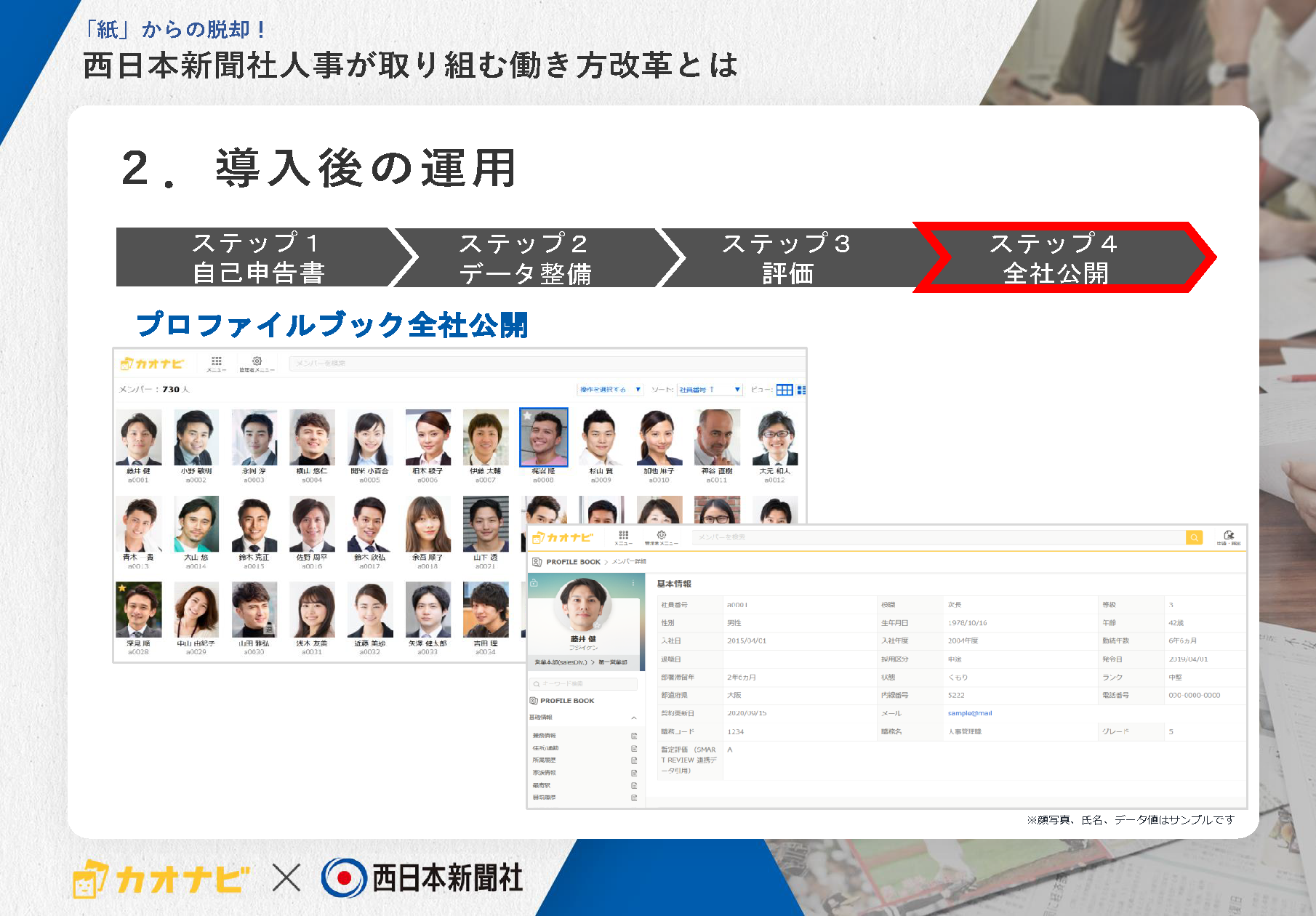1316x916 pixels.
Task: Click the PROFILE BOOK breadcrumb link
Action: point(573,562)
